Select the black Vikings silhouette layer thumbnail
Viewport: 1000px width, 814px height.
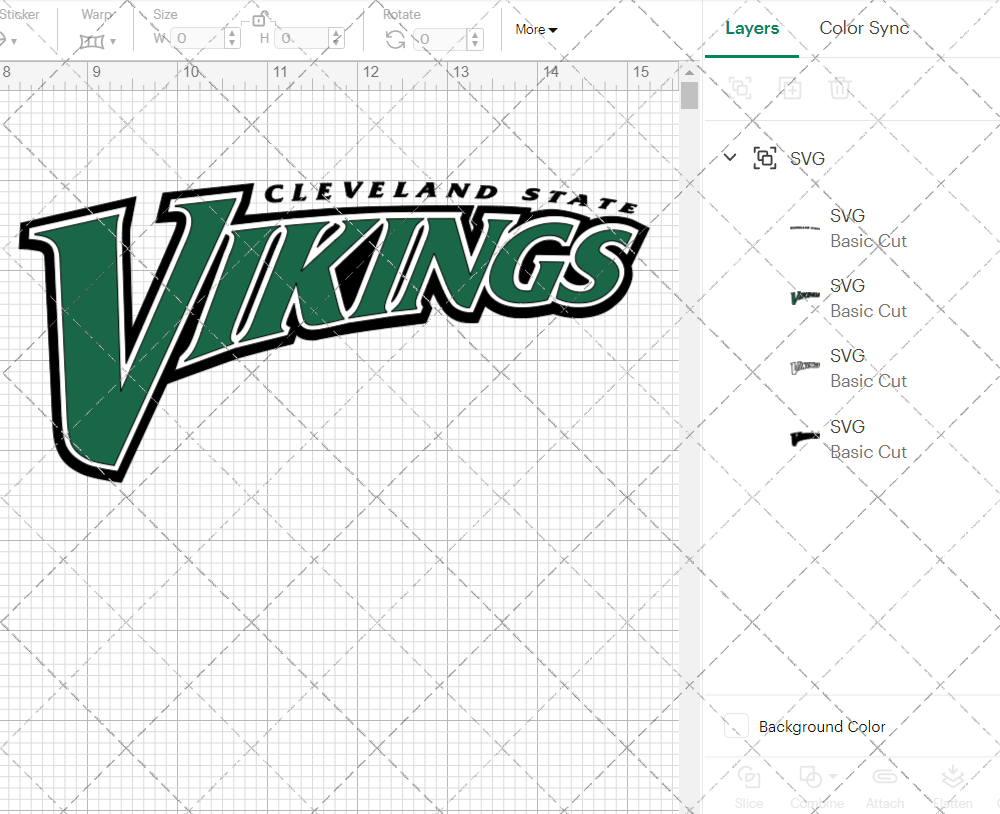[x=805, y=438]
